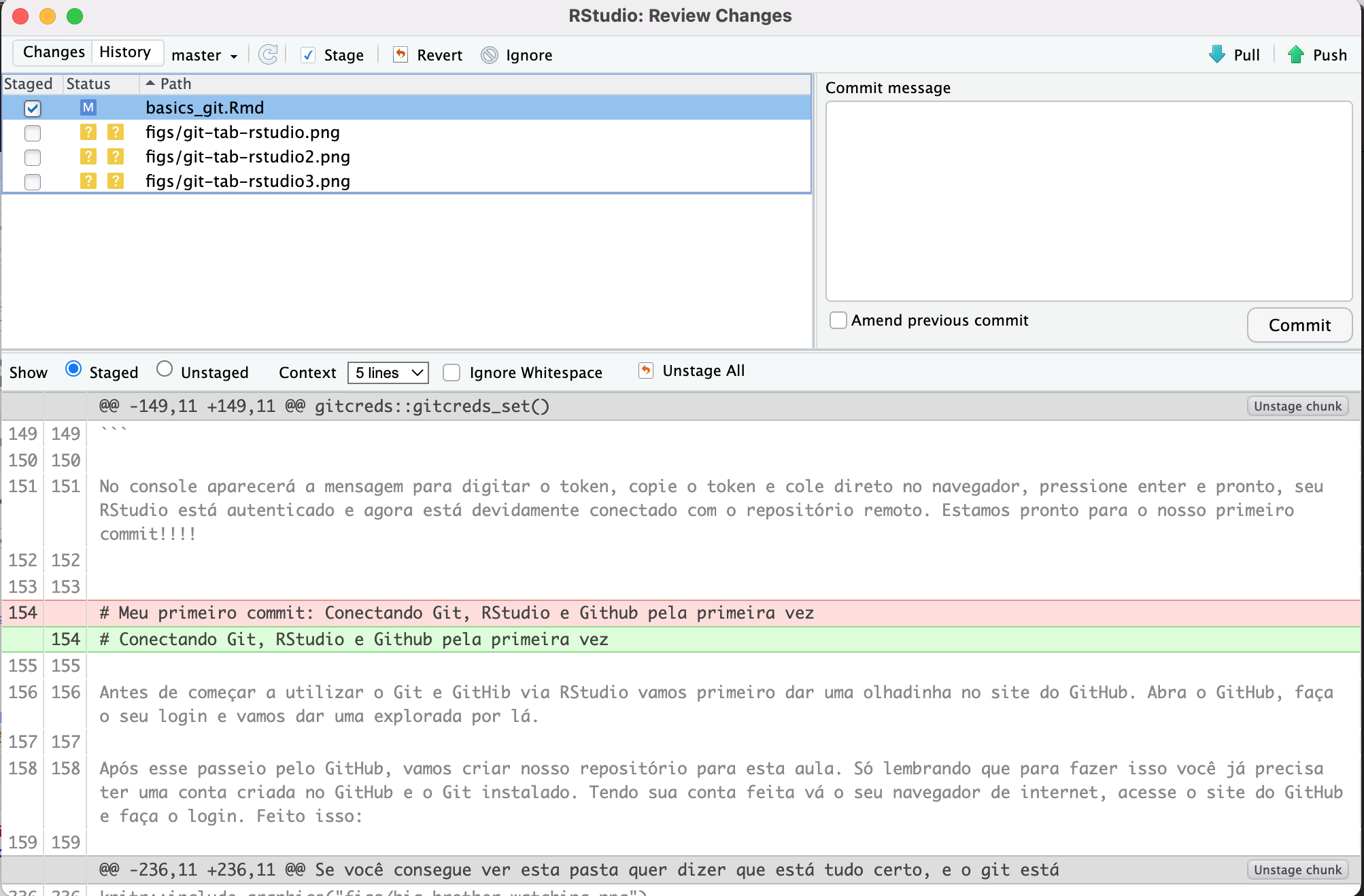Click the Unstage All icon
The height and width of the screenshot is (896, 1364).
(645, 371)
